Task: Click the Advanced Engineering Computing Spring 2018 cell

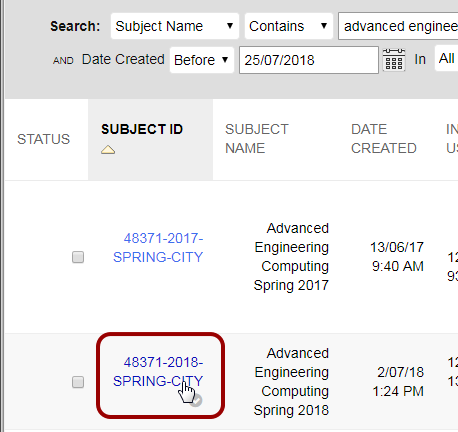Action: tap(291, 382)
